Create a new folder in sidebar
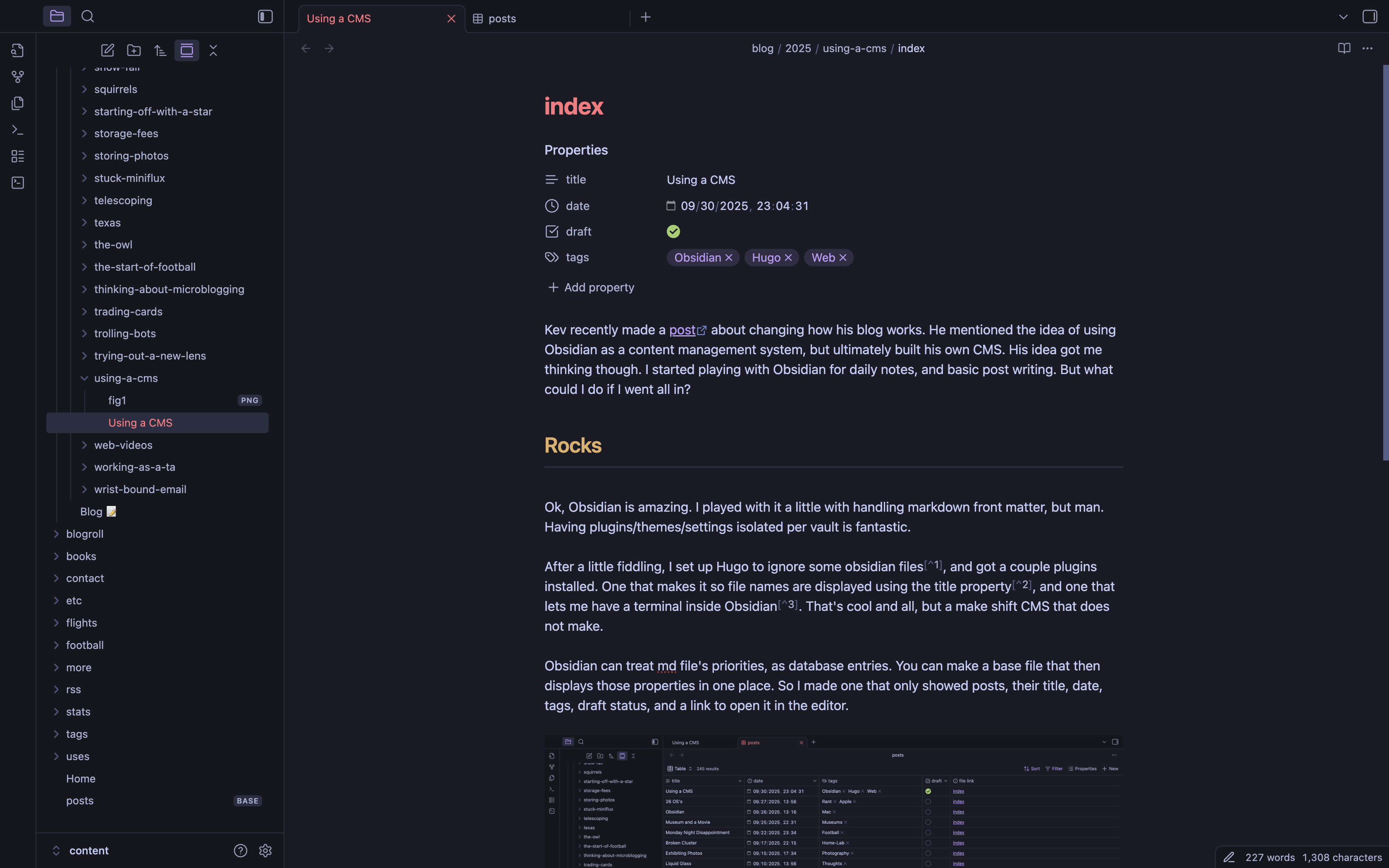The image size is (1389, 868). point(134,50)
